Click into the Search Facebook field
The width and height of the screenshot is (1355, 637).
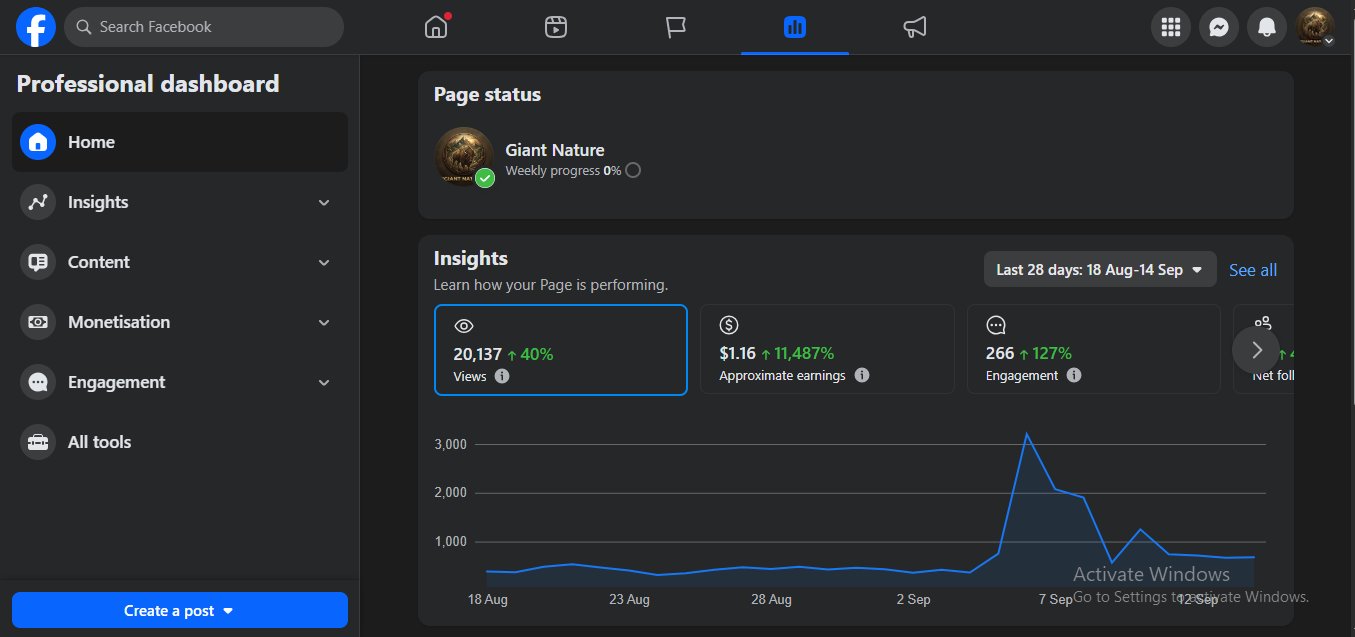pyautogui.click(x=204, y=27)
